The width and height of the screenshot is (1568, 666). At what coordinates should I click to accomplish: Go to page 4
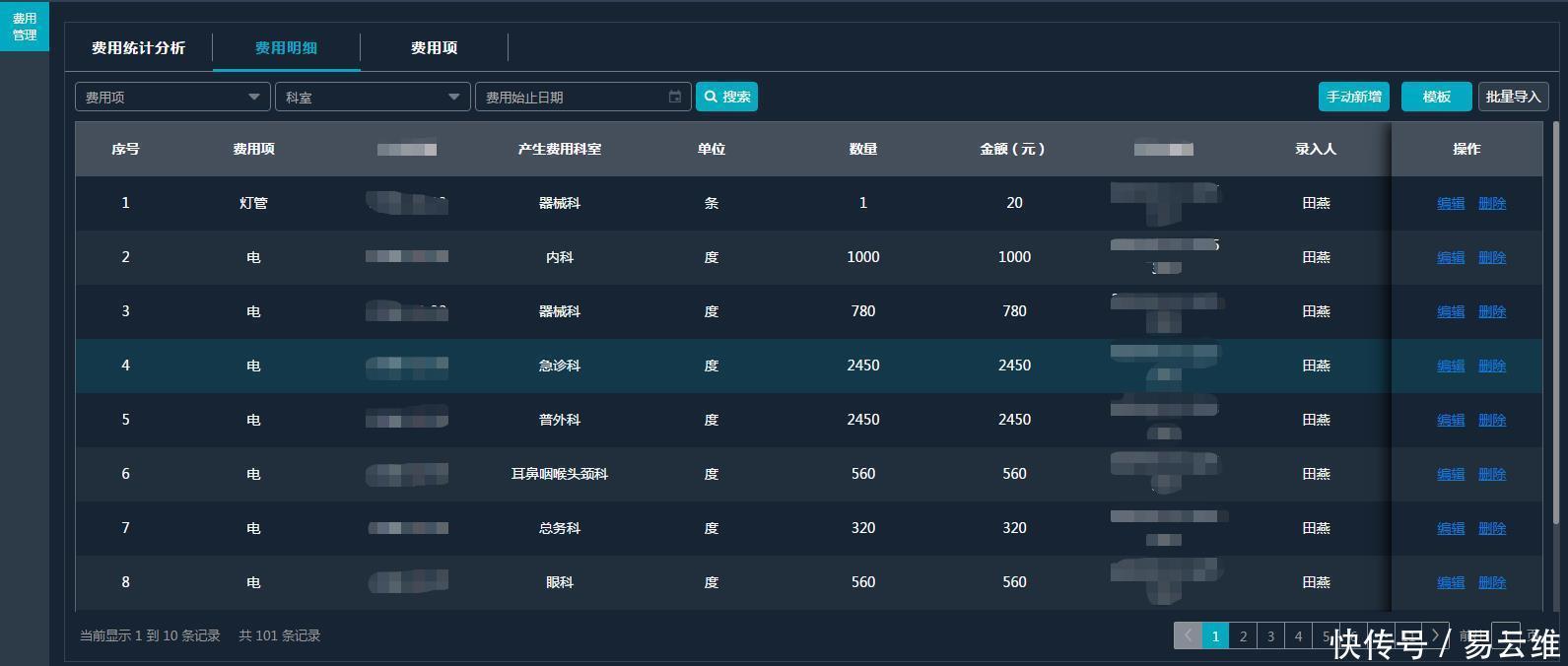pos(1298,635)
